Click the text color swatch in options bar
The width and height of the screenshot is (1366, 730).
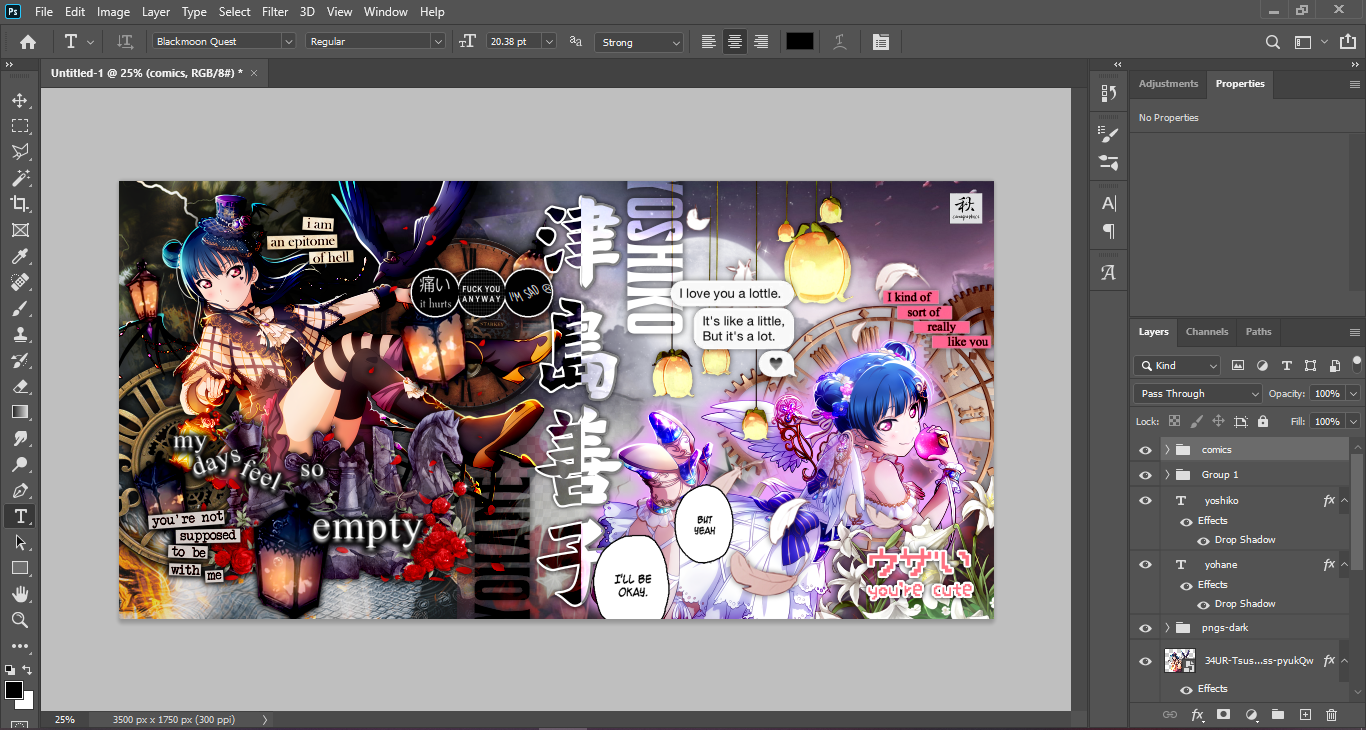click(x=799, y=42)
